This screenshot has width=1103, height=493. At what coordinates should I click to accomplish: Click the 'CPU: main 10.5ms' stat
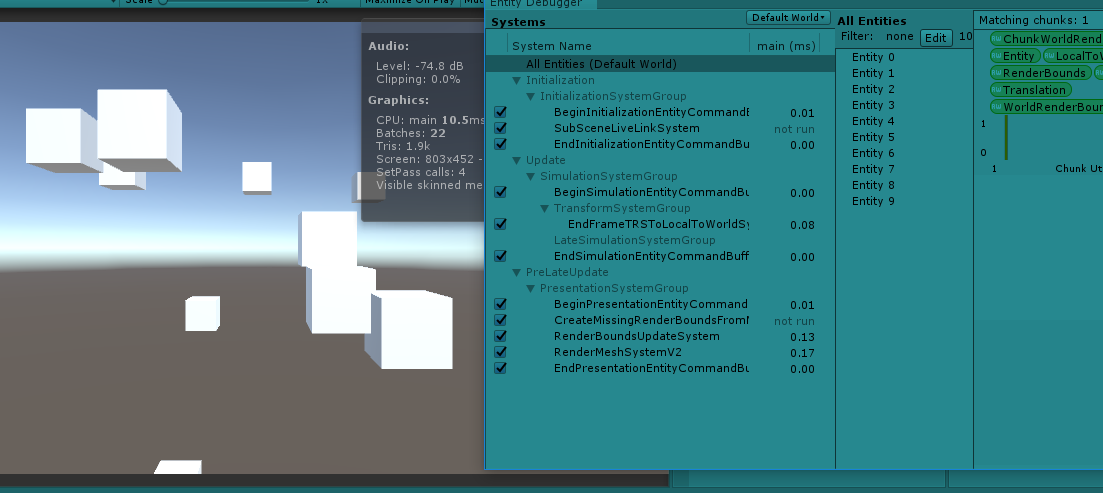point(431,120)
